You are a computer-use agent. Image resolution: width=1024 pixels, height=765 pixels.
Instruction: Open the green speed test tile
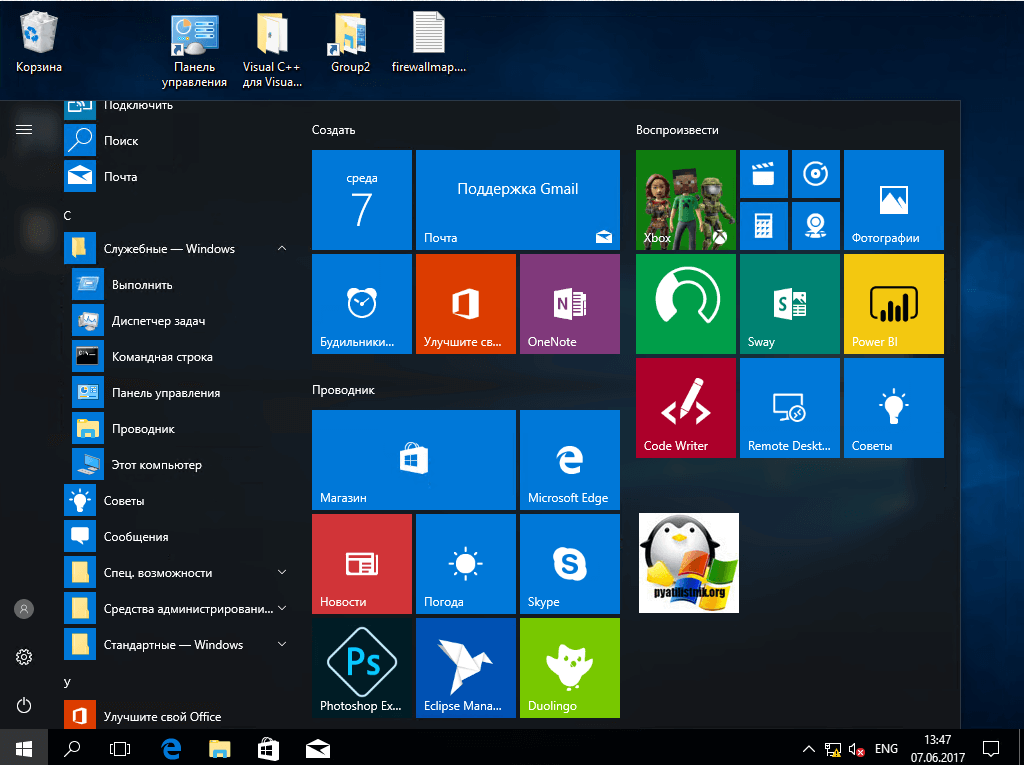click(x=686, y=304)
